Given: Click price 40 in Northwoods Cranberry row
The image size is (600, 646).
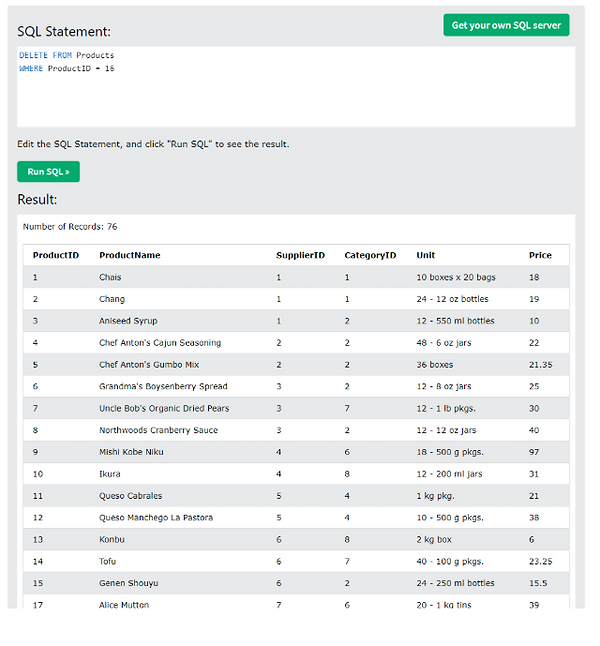Looking at the screenshot, I should [x=534, y=430].
